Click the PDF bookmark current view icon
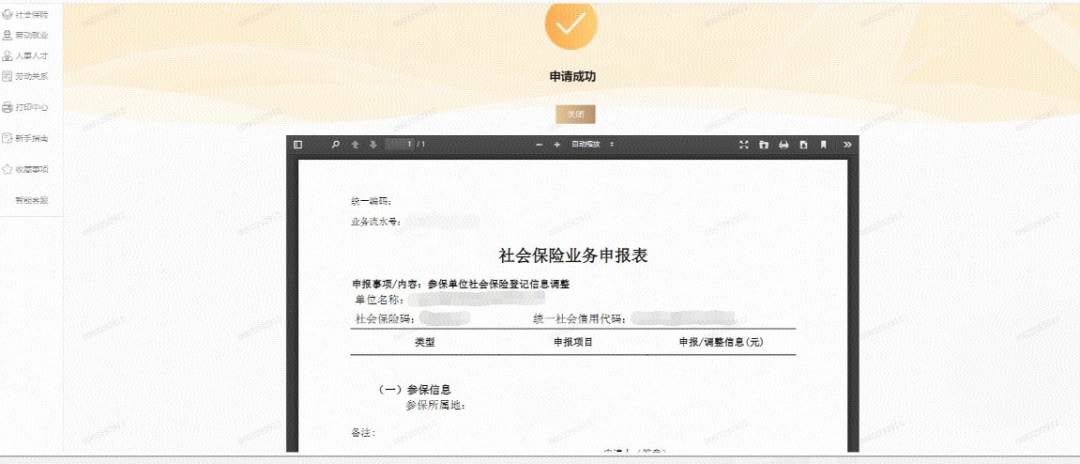This screenshot has width=1080, height=464. pyautogui.click(x=823, y=145)
